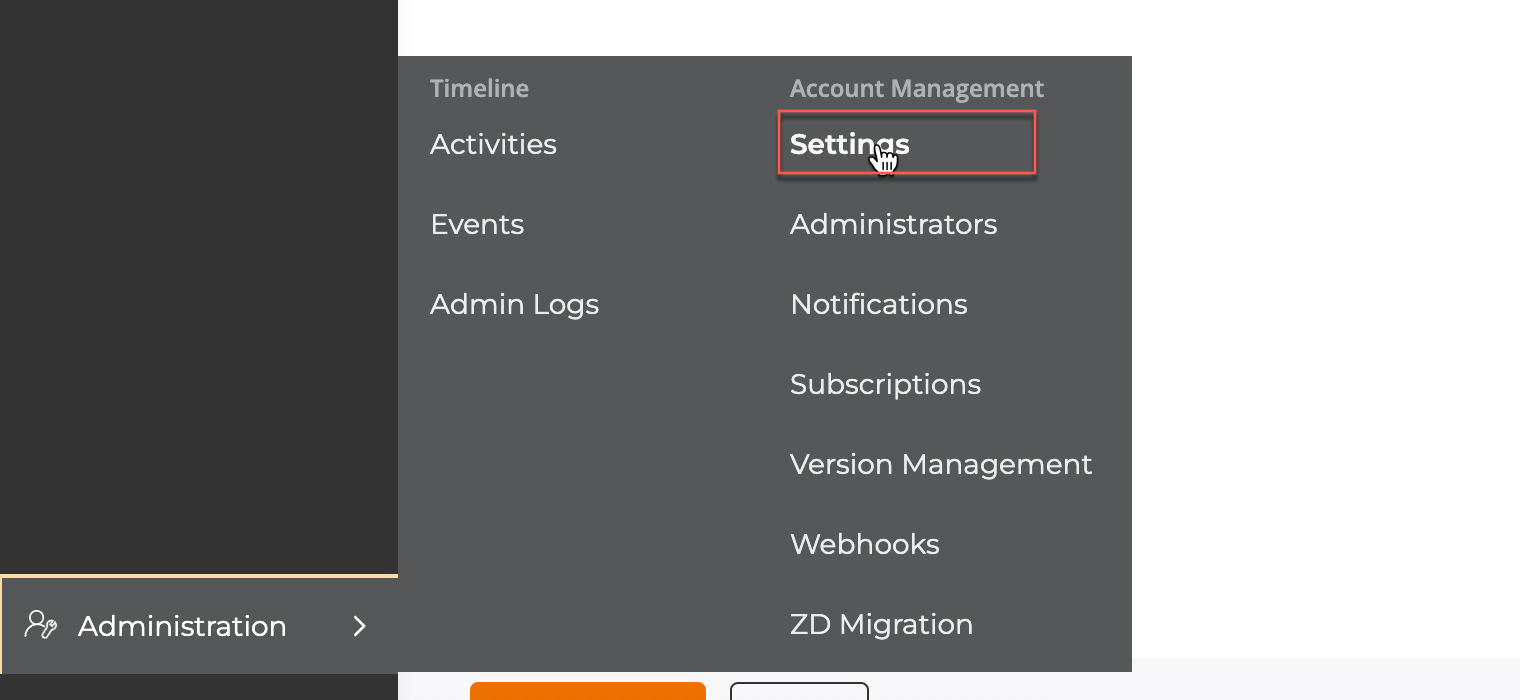Open Settings under Account Management

[x=849, y=144]
